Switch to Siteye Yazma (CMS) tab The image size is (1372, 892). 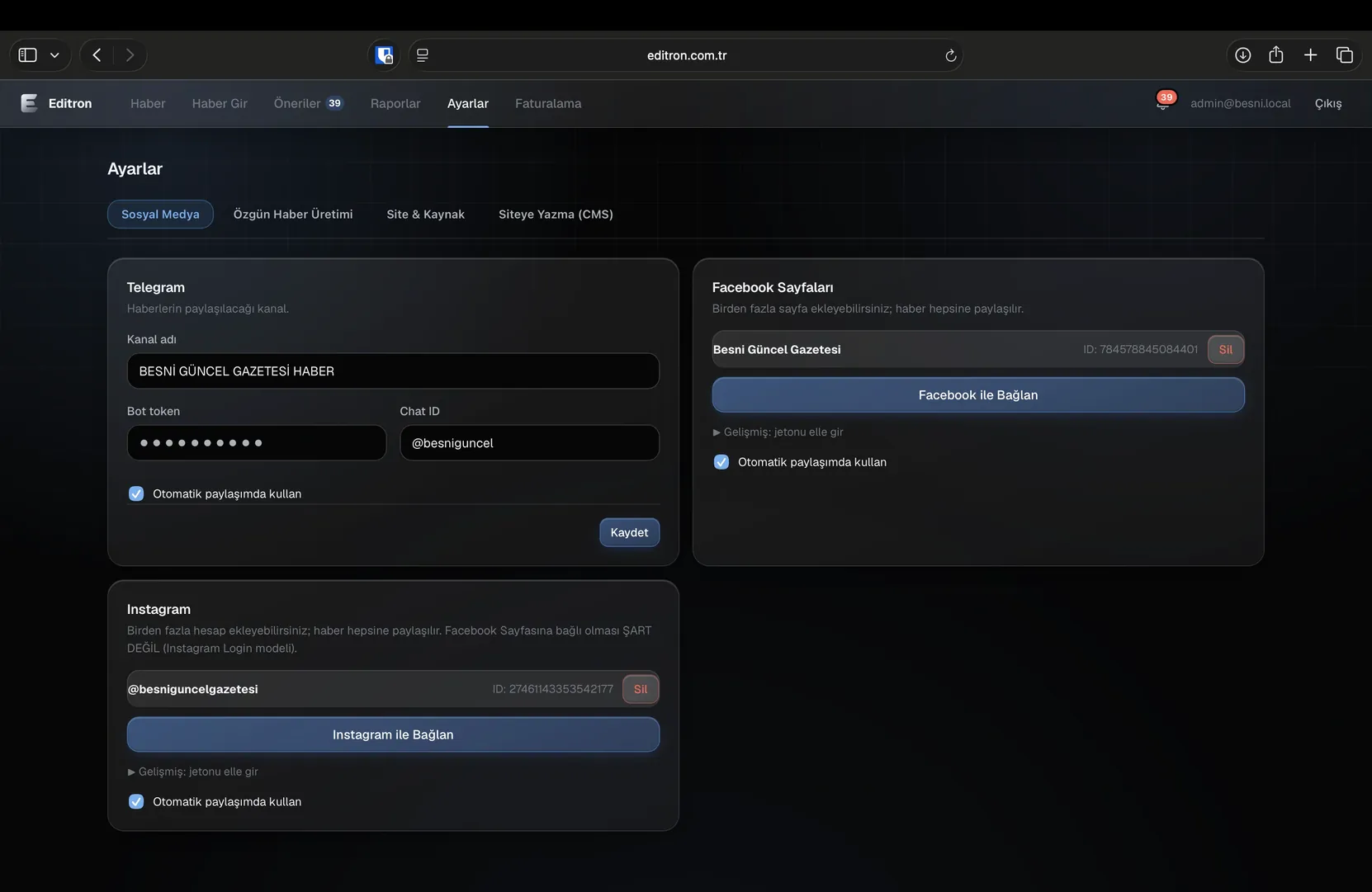tap(556, 214)
